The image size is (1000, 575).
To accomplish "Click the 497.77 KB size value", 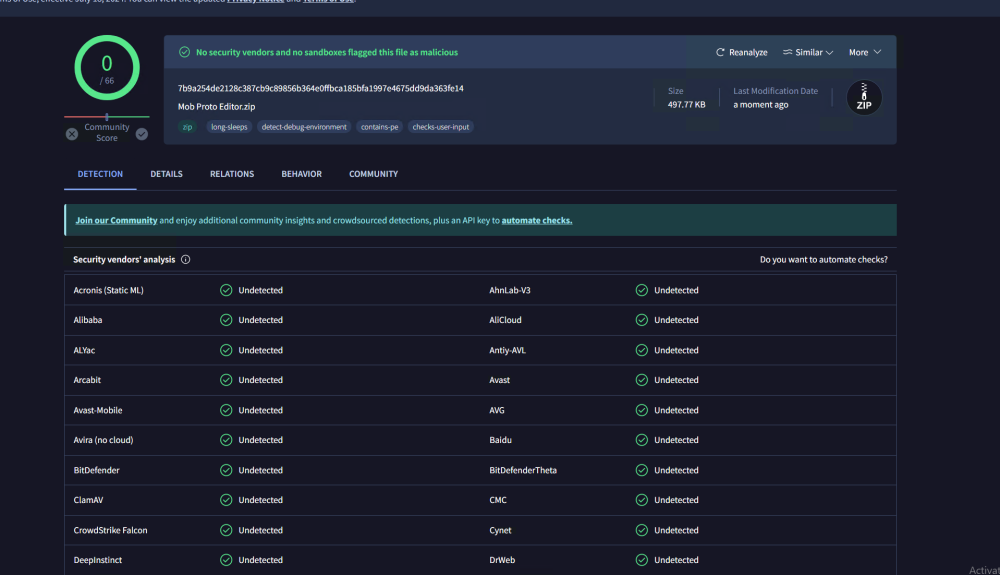I will pos(686,105).
